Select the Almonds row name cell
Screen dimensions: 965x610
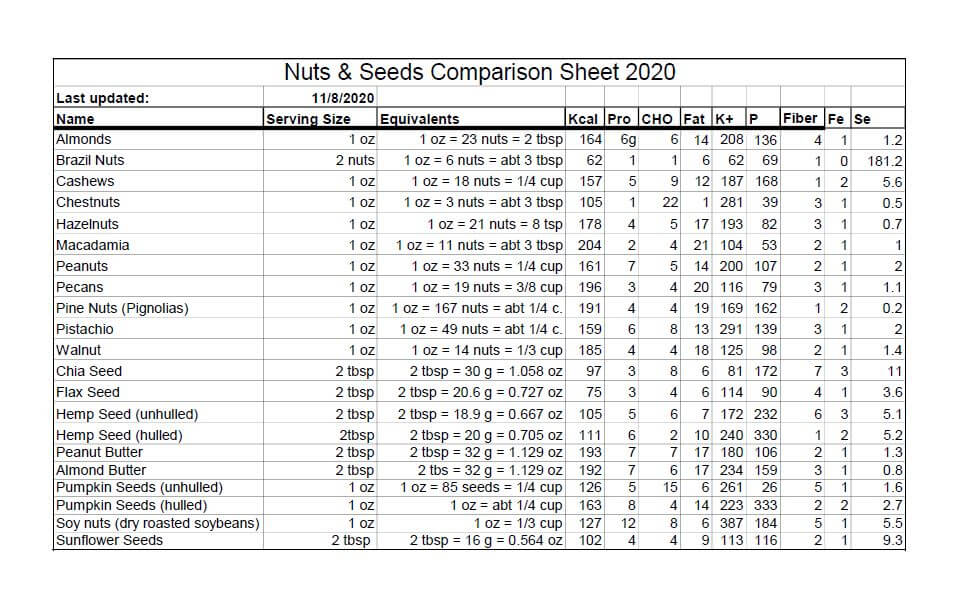84,140
